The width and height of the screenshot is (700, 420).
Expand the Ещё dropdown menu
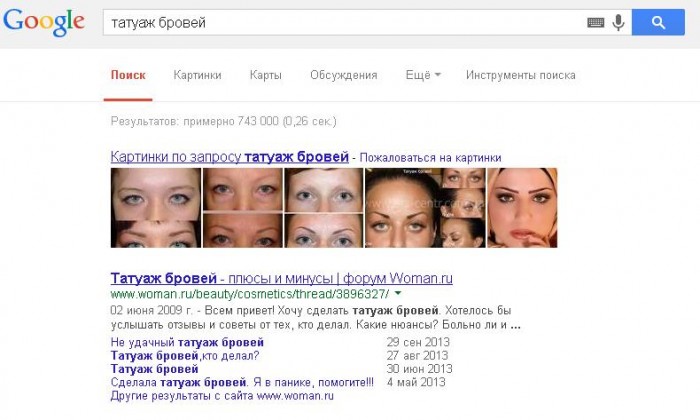pyautogui.click(x=423, y=75)
